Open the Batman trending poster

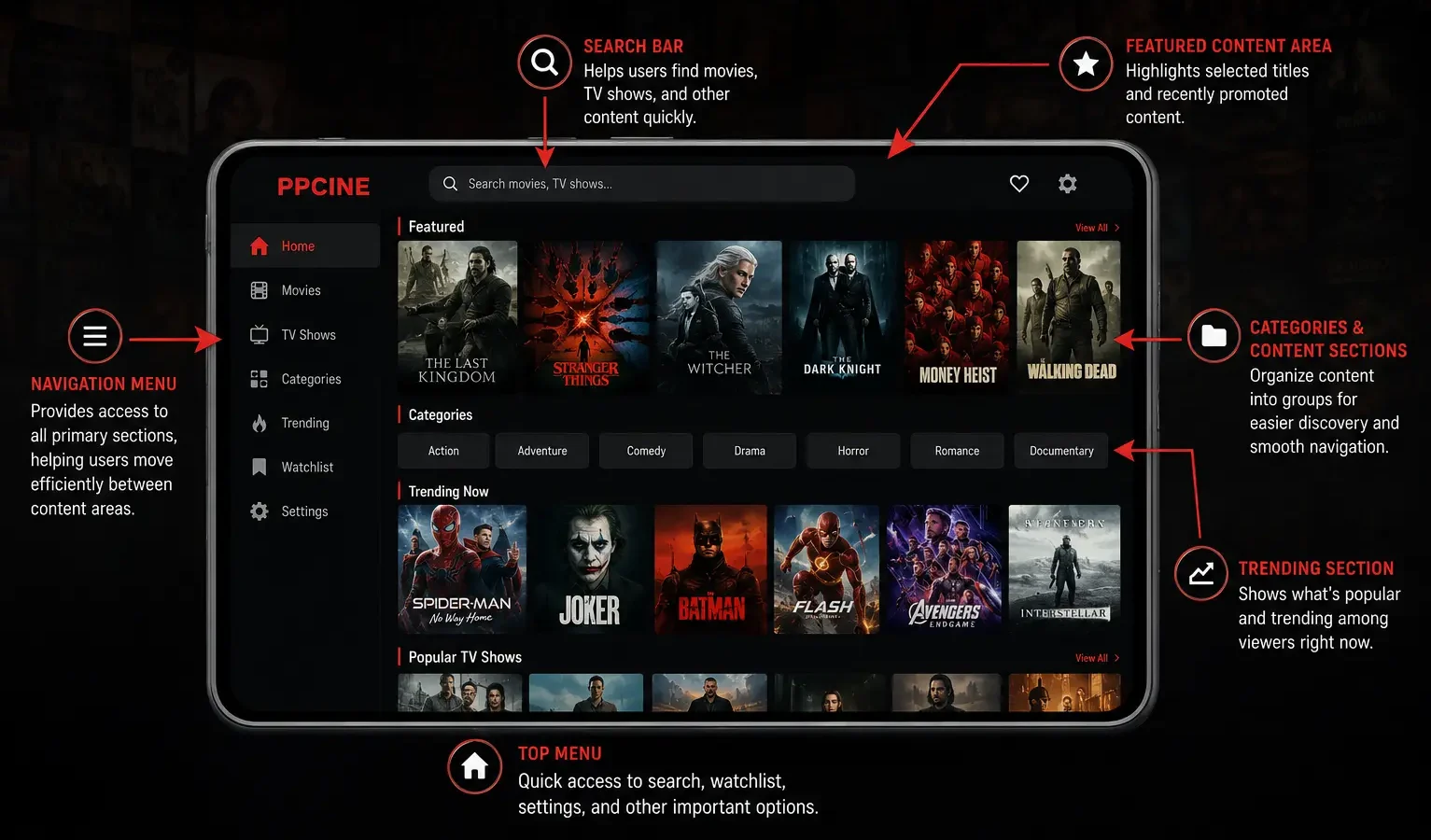click(x=711, y=570)
